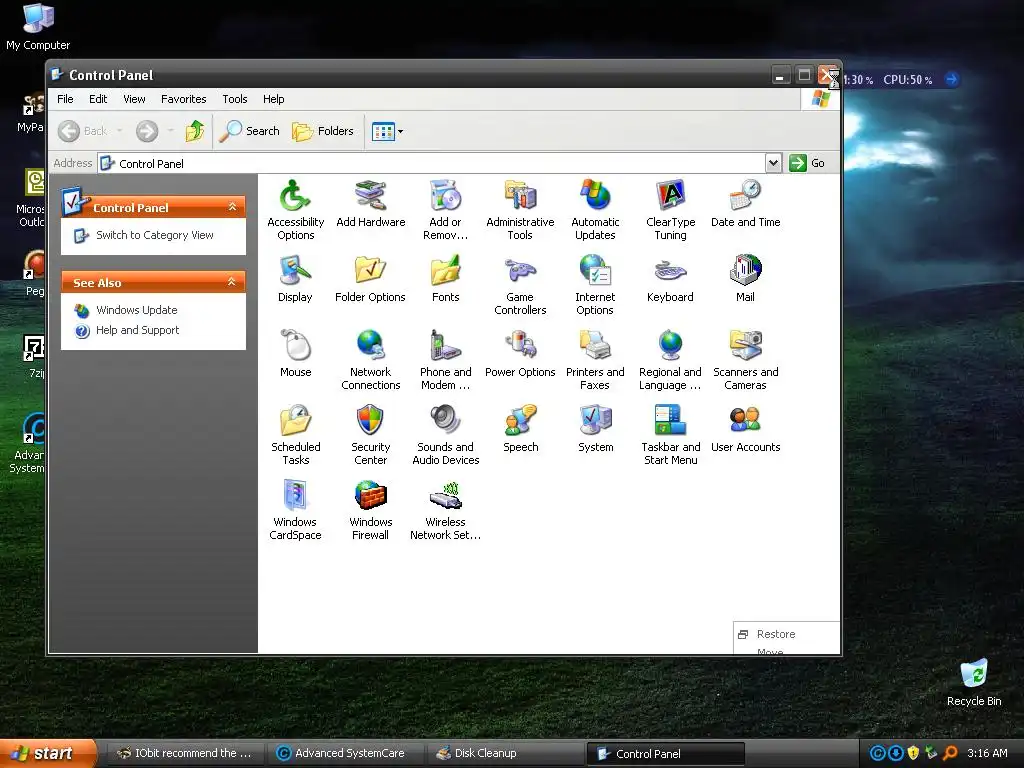Open Windows Firewall
The height and width of the screenshot is (768, 1024).
[370, 509]
